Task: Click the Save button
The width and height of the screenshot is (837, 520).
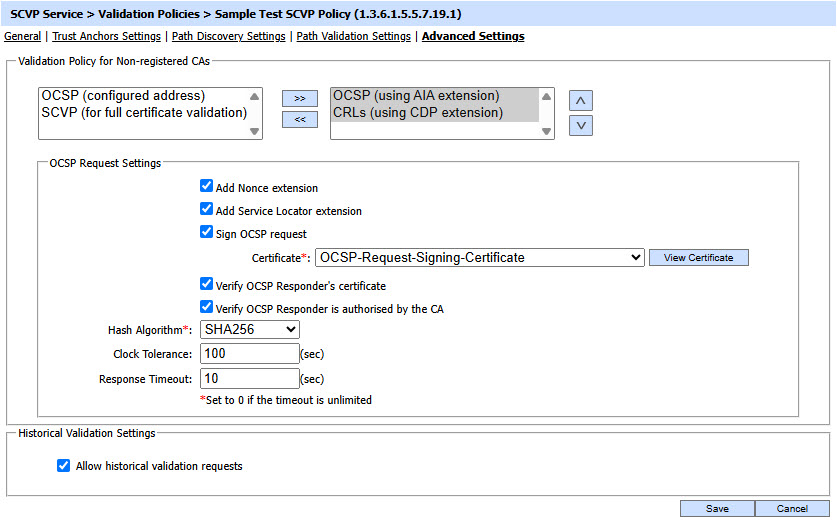Action: [x=717, y=508]
